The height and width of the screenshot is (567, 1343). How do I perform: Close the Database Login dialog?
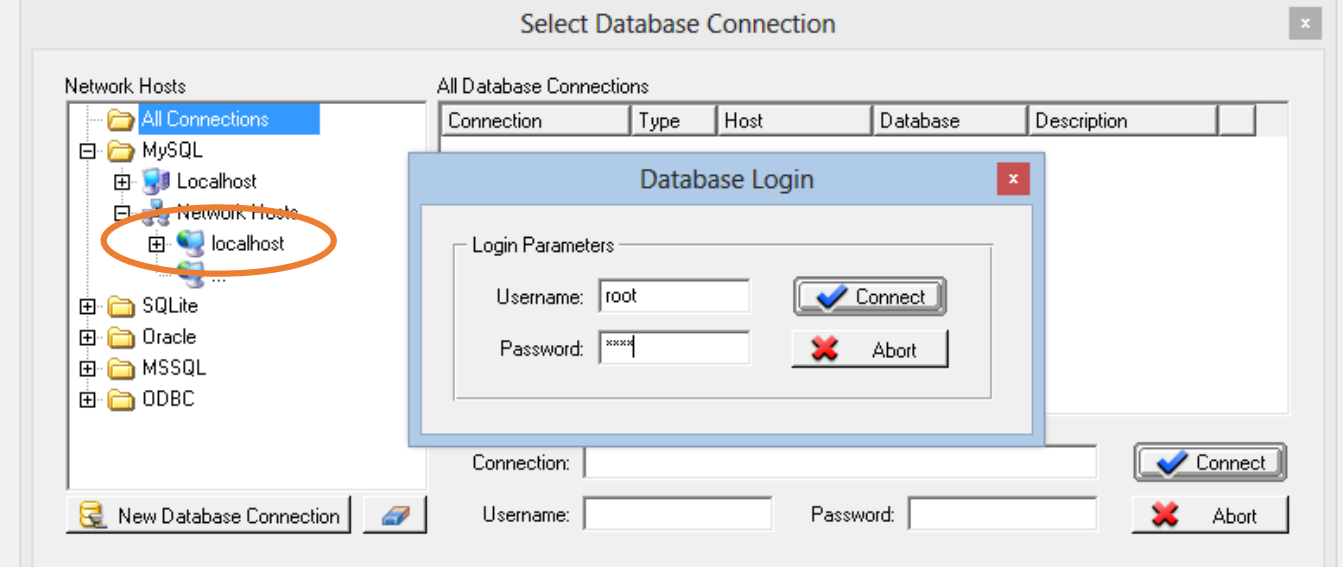click(x=1013, y=179)
